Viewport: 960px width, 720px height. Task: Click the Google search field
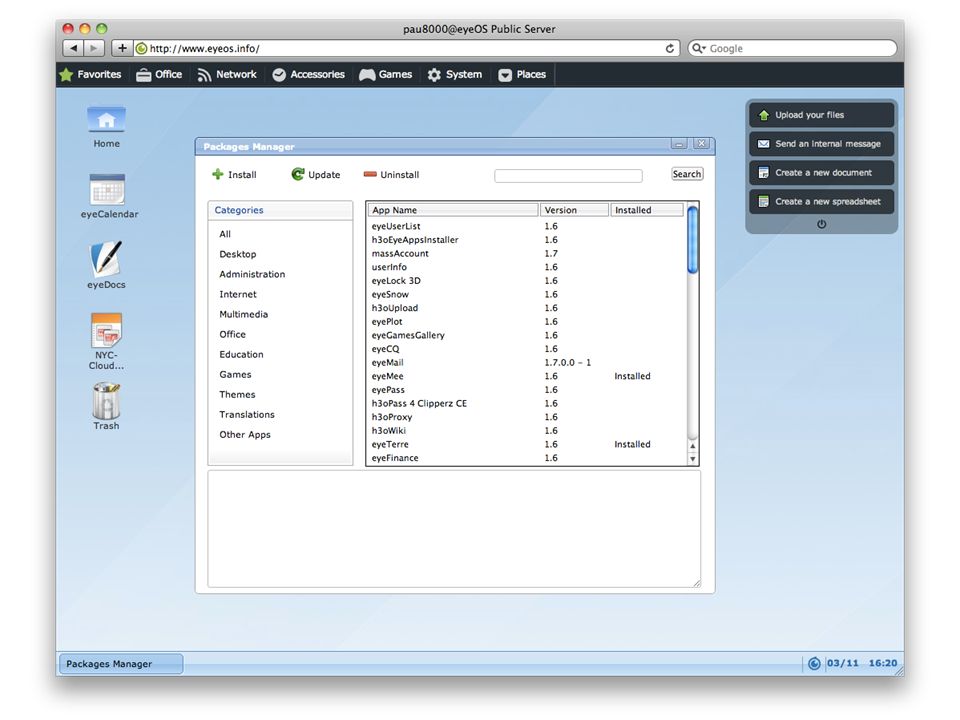tap(793, 48)
